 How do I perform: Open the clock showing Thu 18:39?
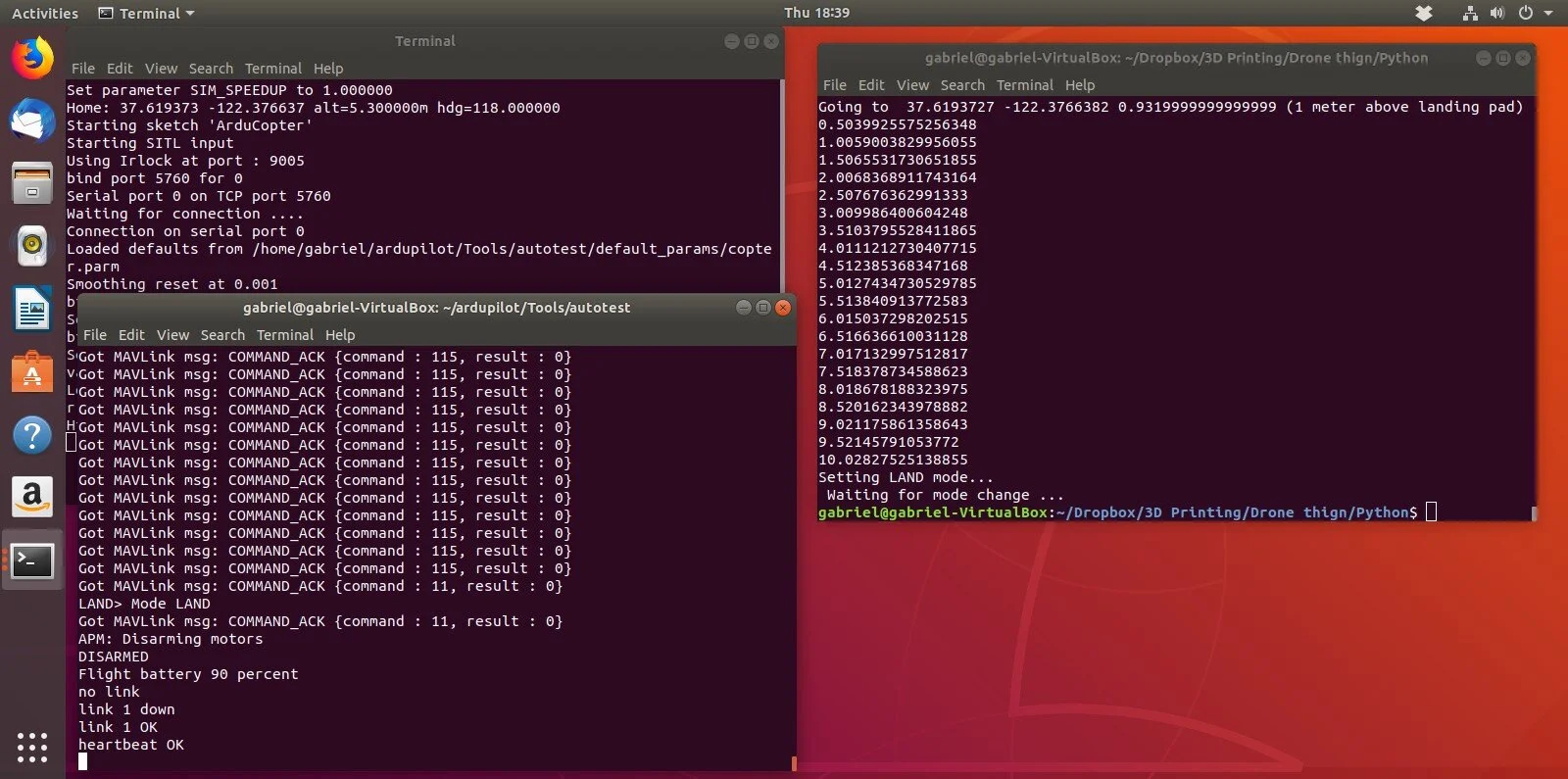(816, 13)
